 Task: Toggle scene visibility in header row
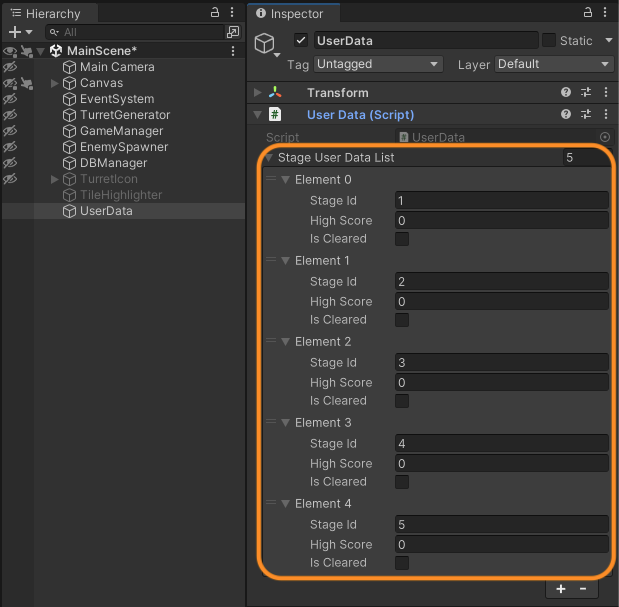pos(10,51)
